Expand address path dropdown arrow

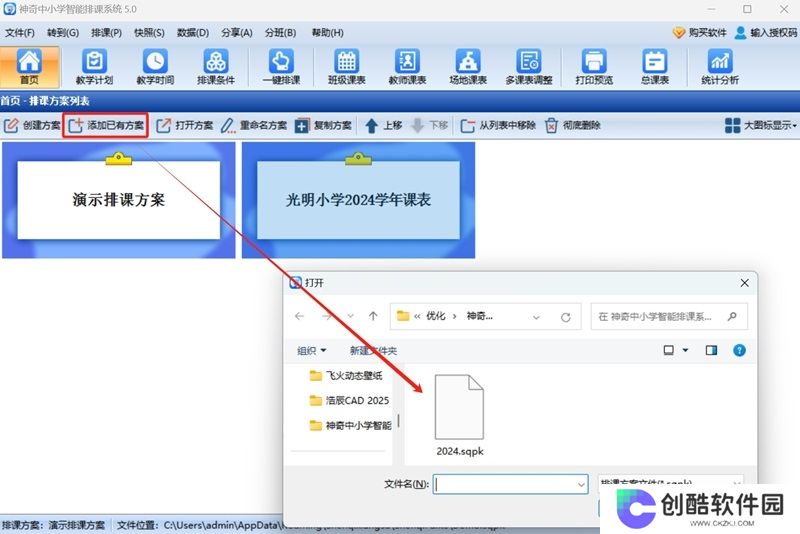(x=536, y=317)
